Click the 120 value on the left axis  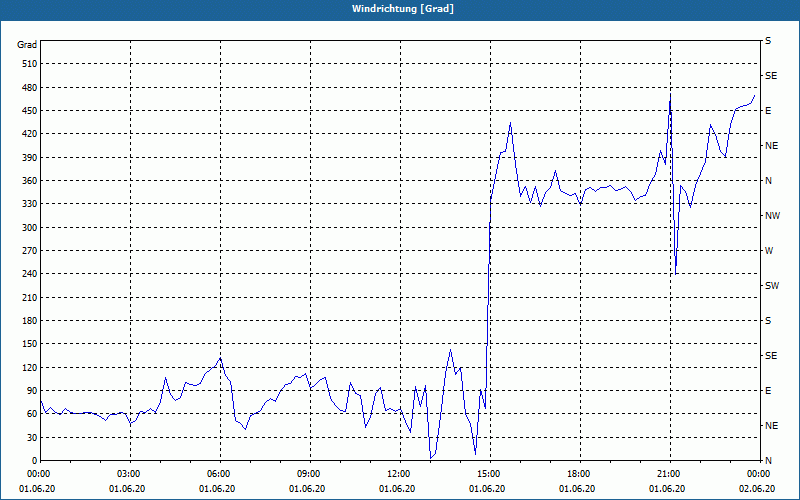pyautogui.click(x=30, y=367)
